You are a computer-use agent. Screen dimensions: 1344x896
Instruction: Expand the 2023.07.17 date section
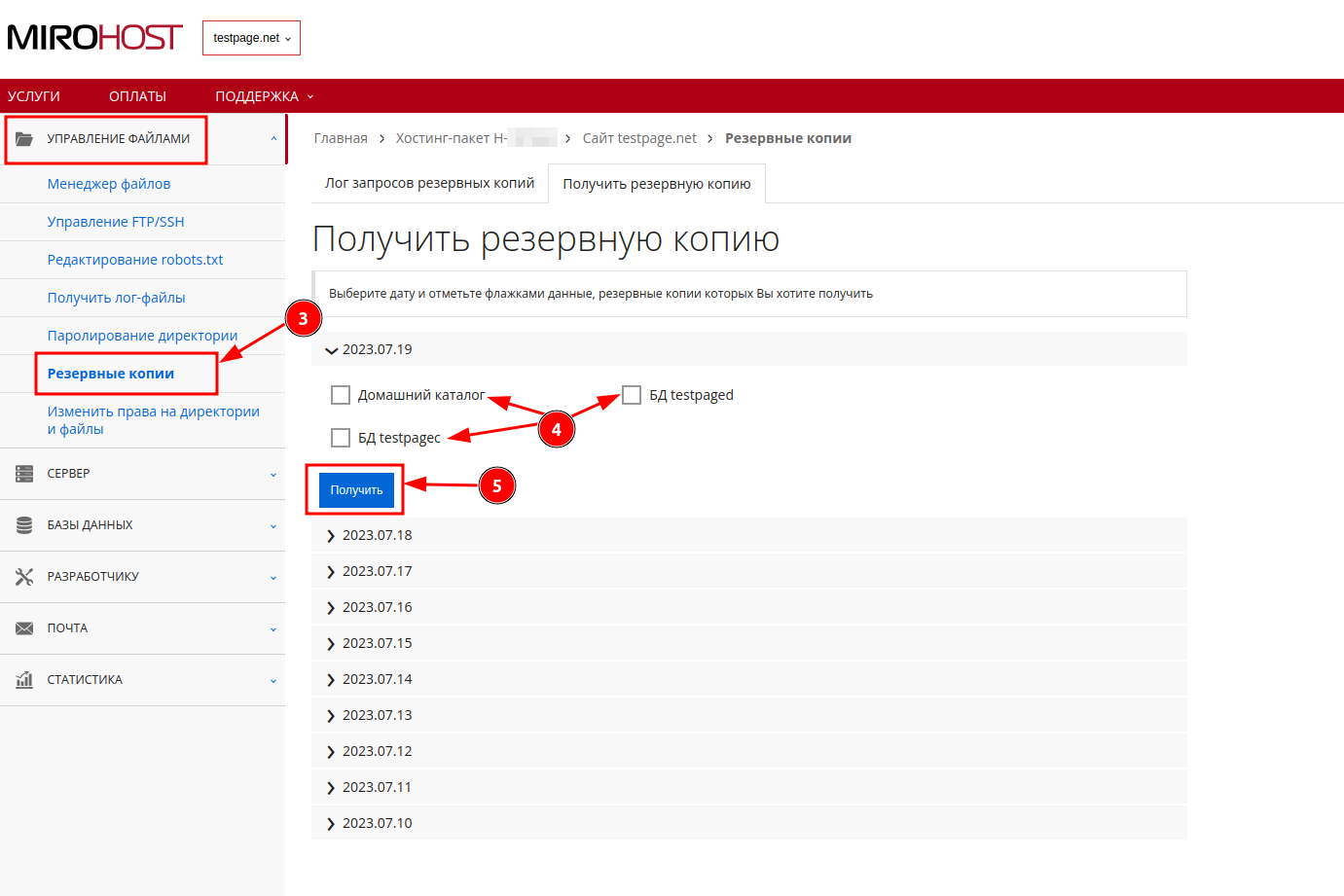pos(749,571)
